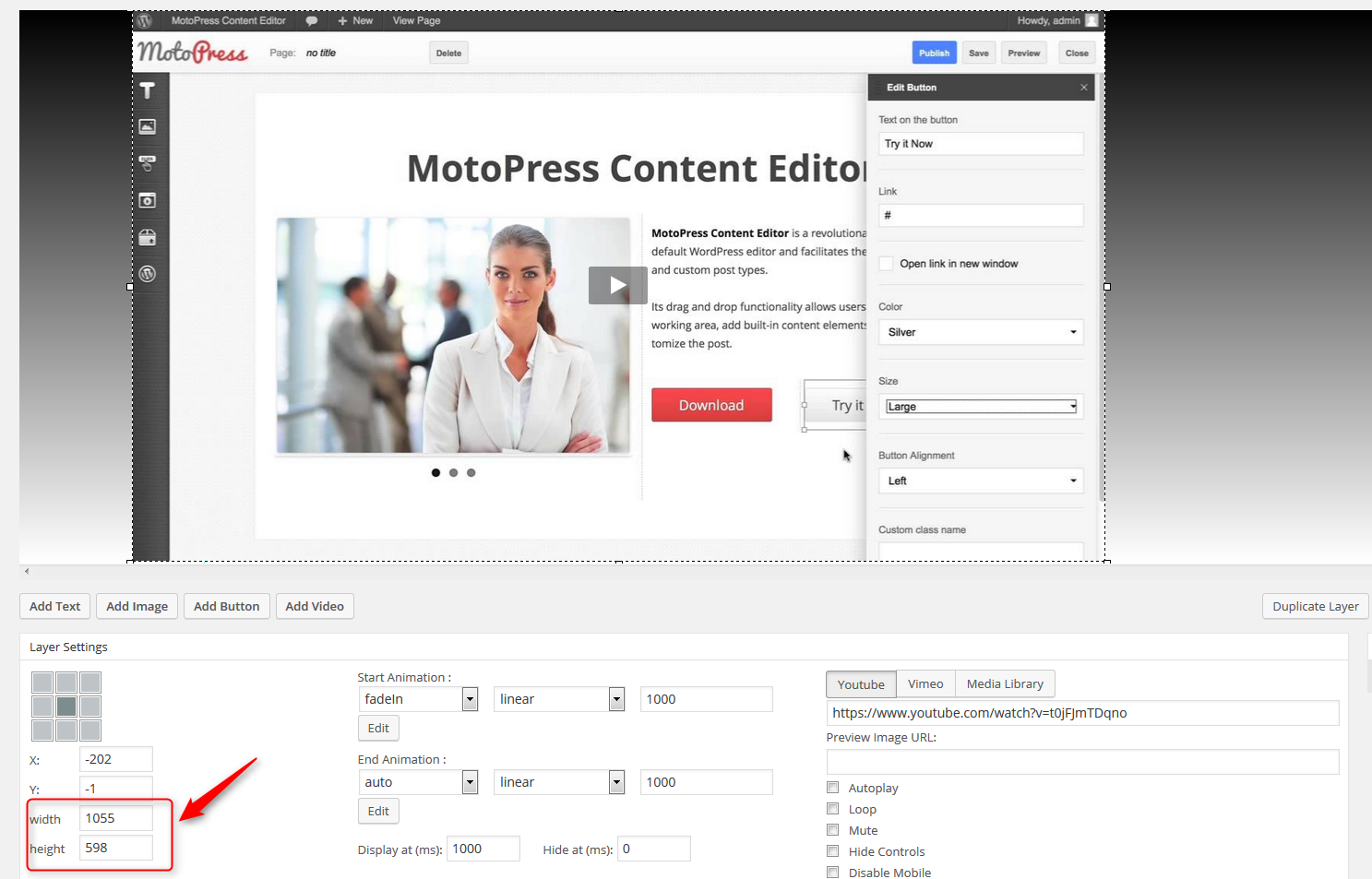
Task: Open 'MotoPress Content Editor' admin bar item
Action: pos(229,20)
